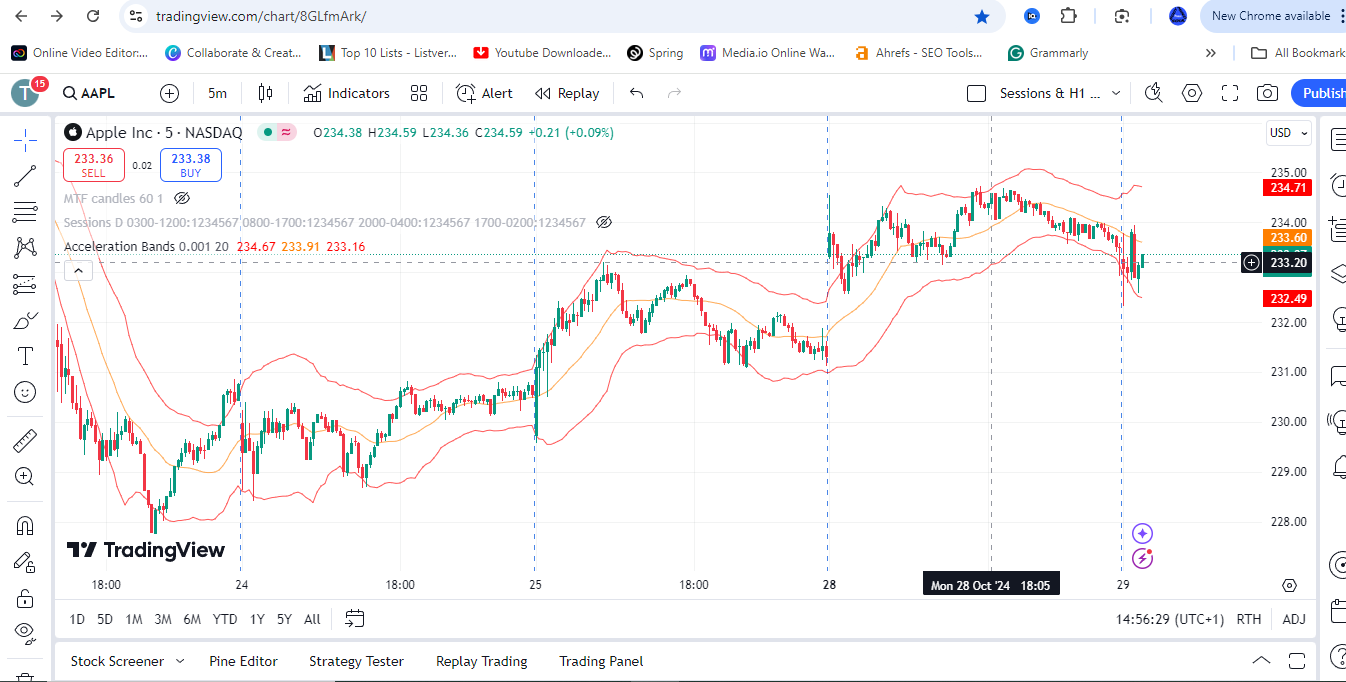Open the layout templates grid icon
Screen dimensions: 1346x682
click(419, 93)
